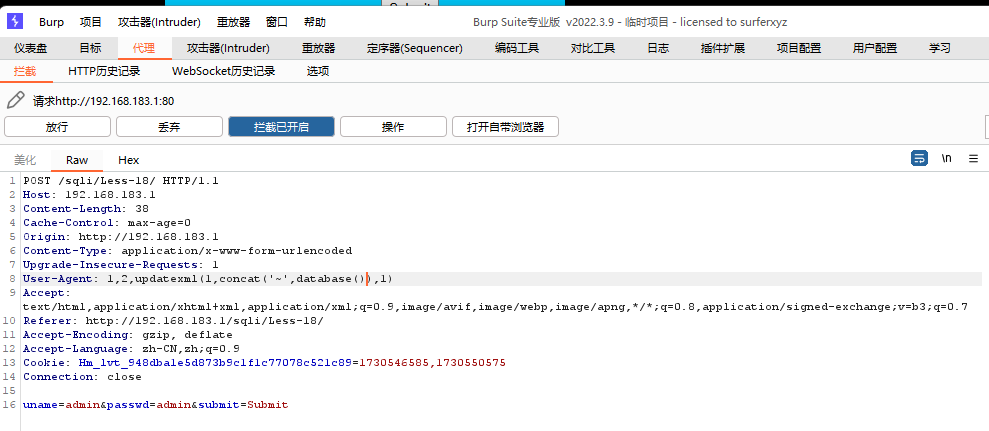Switch to the 目标 tab
The width and height of the screenshot is (989, 431).
point(90,48)
